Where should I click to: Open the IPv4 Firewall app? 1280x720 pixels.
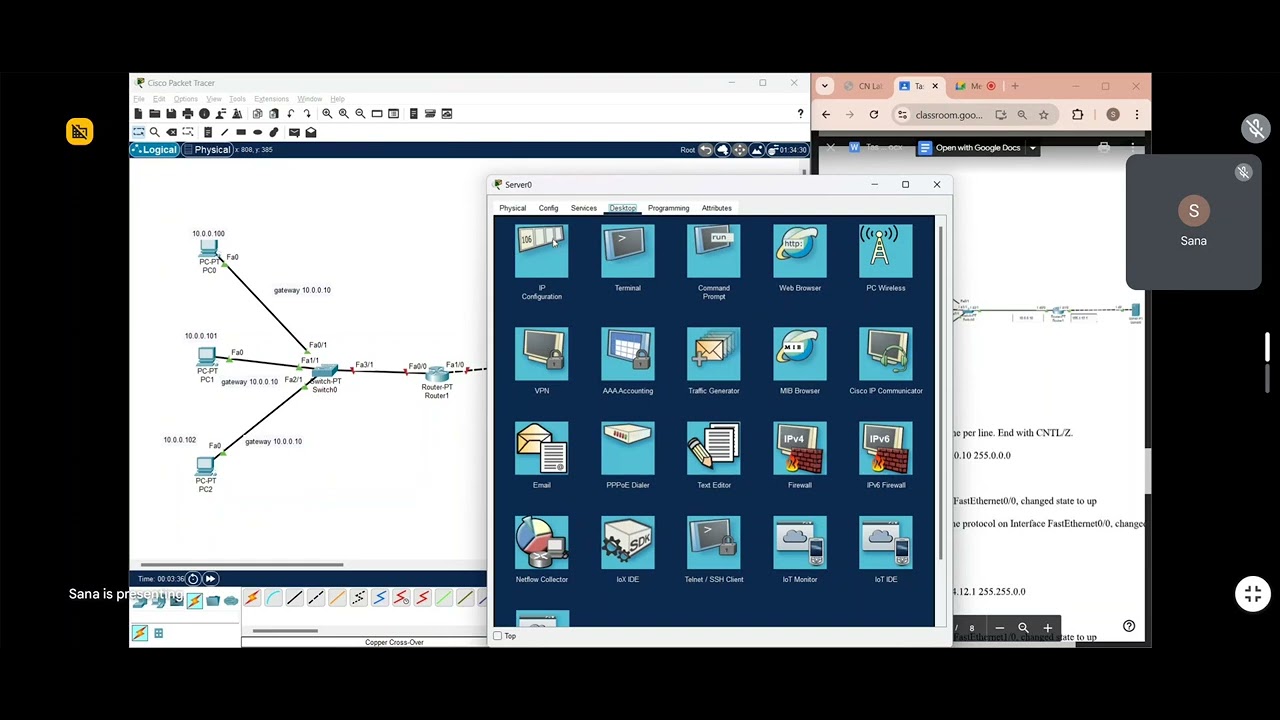pyautogui.click(x=799, y=448)
